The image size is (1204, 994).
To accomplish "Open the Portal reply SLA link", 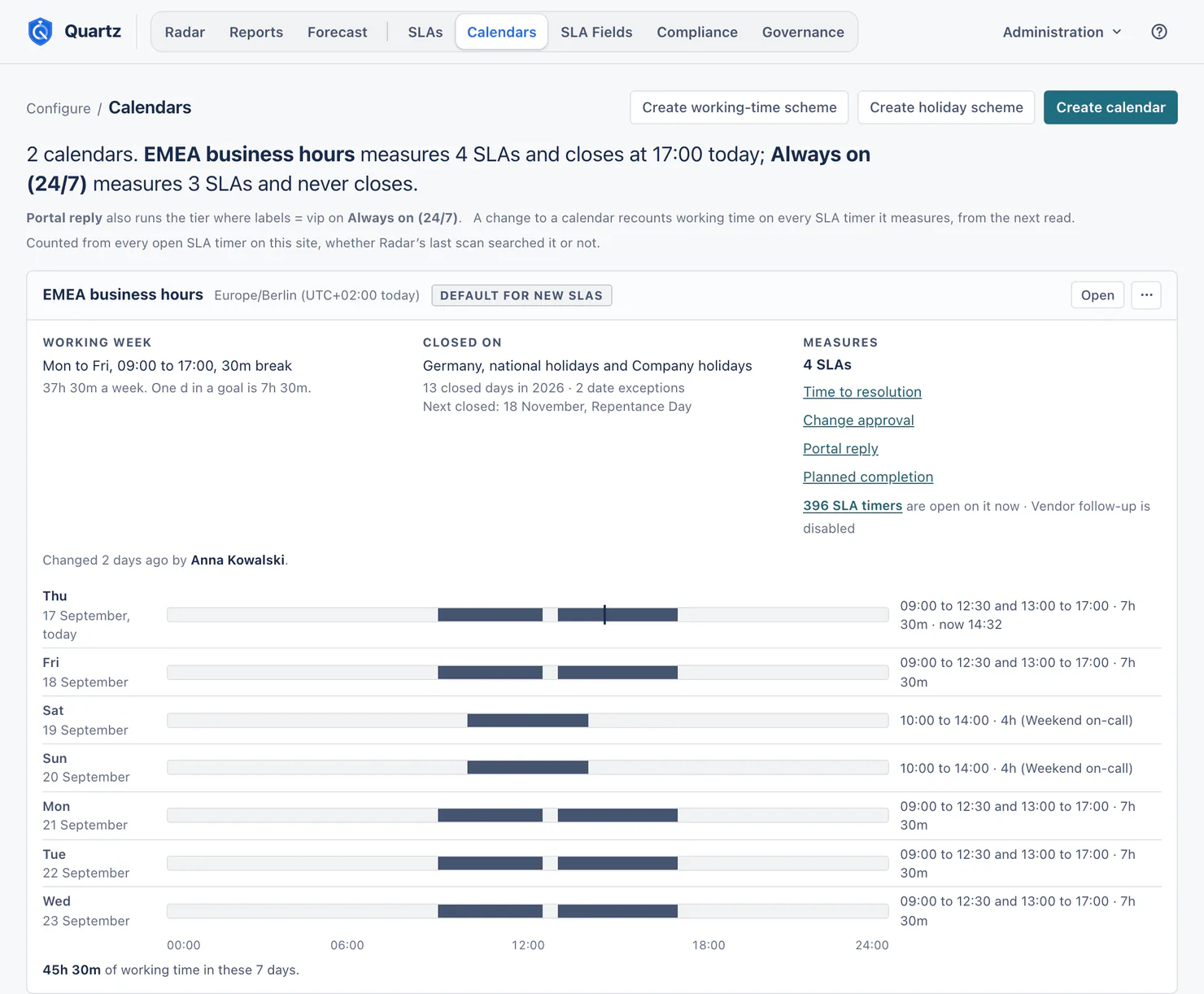I will tap(840, 449).
